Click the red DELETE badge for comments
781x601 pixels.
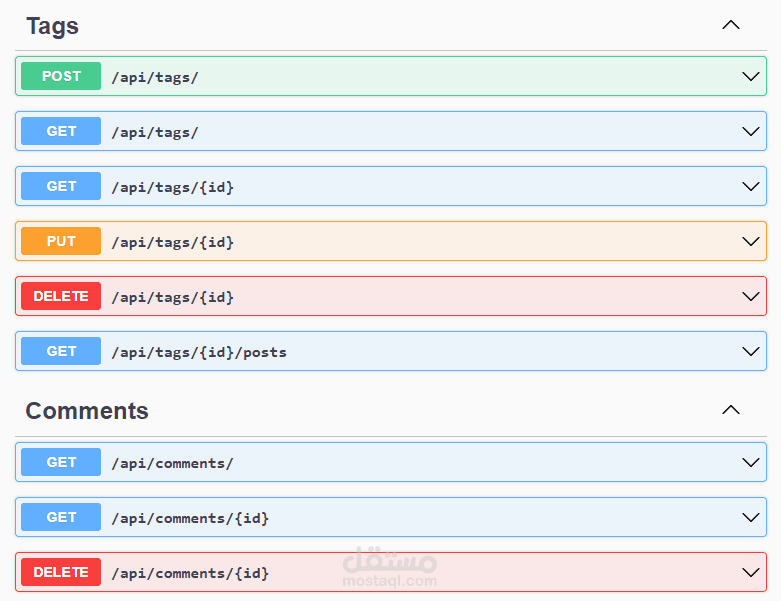pos(61,572)
